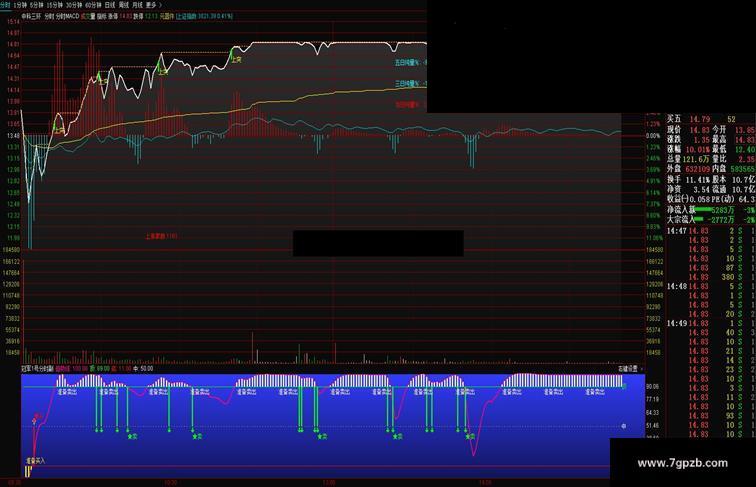Image resolution: width=756 pixels, height=487 pixels.
Task: Click the trade row with volume 380
Action: click(x=711, y=277)
